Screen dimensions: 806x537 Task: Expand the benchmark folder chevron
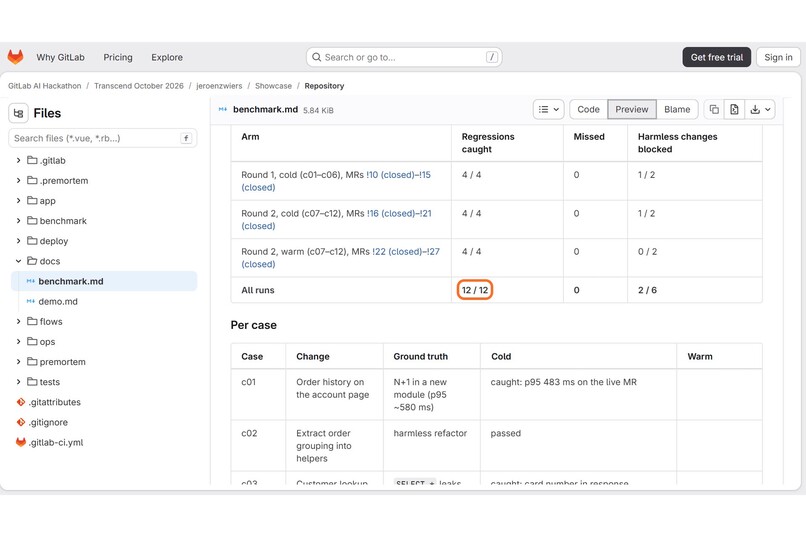(19, 220)
